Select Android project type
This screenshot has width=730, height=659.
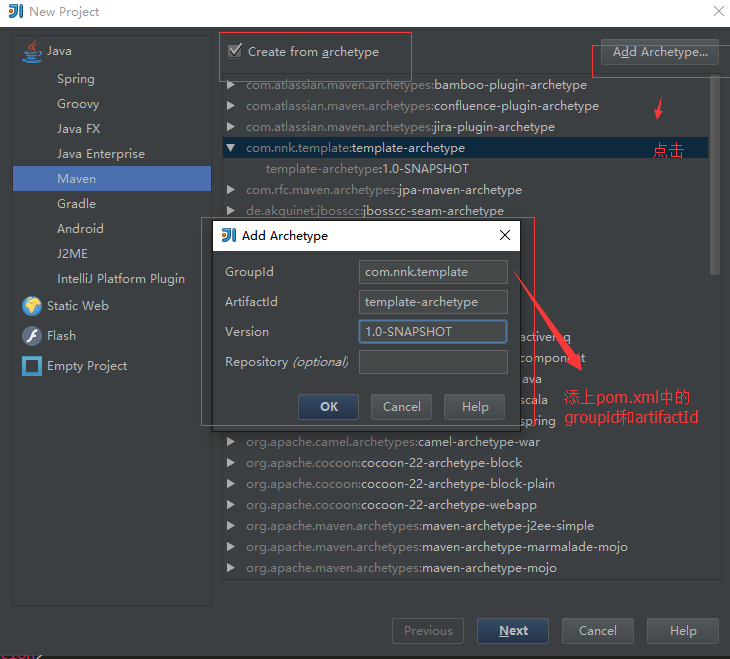click(x=80, y=229)
